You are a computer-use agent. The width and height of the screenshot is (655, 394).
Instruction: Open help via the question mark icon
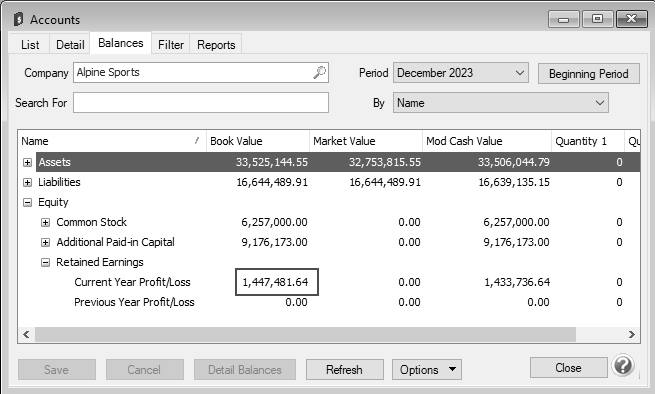[x=623, y=366]
